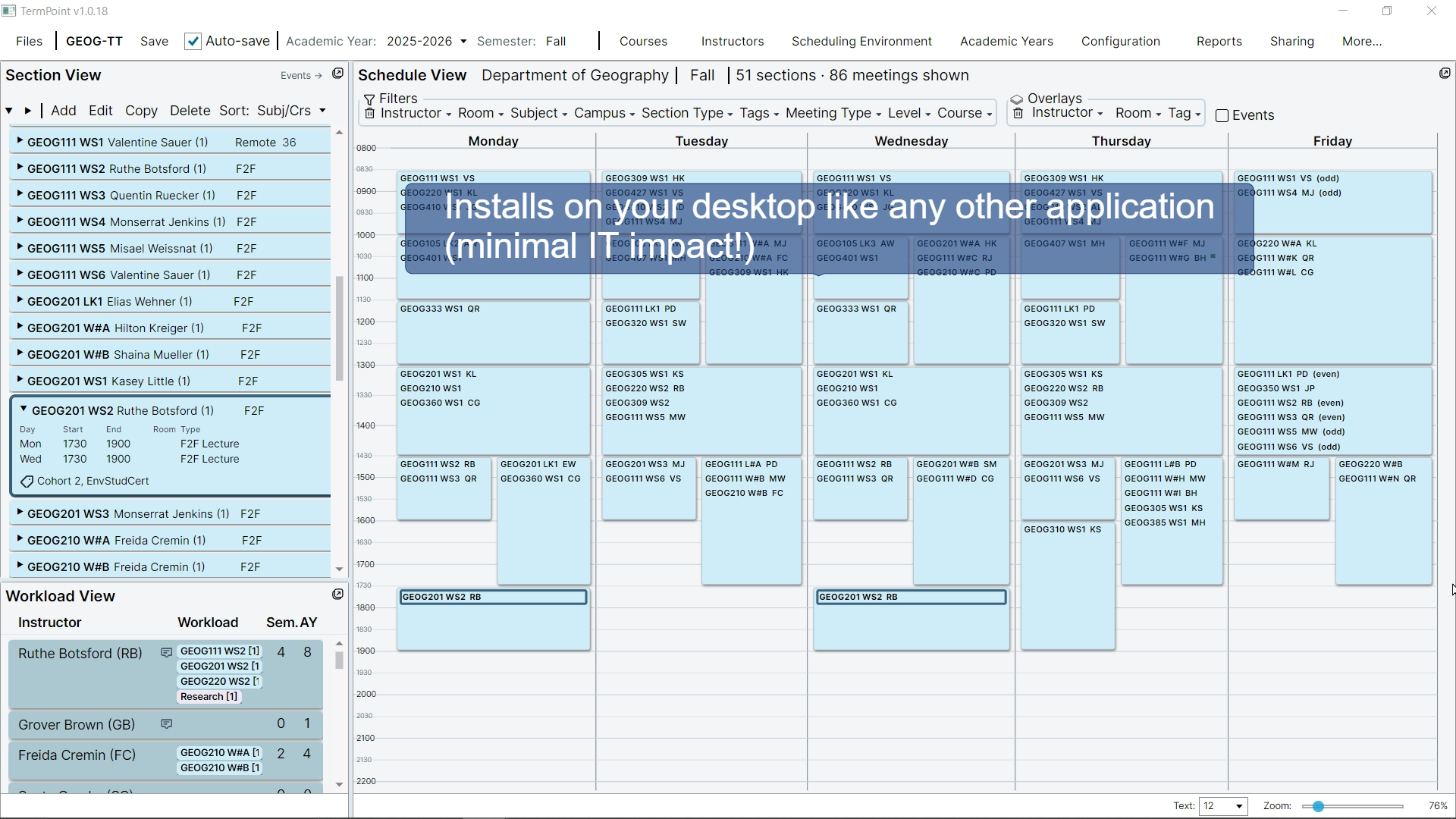Click Edit in Section View toolbar
Viewport: 1456px width, 819px height.
click(100, 111)
